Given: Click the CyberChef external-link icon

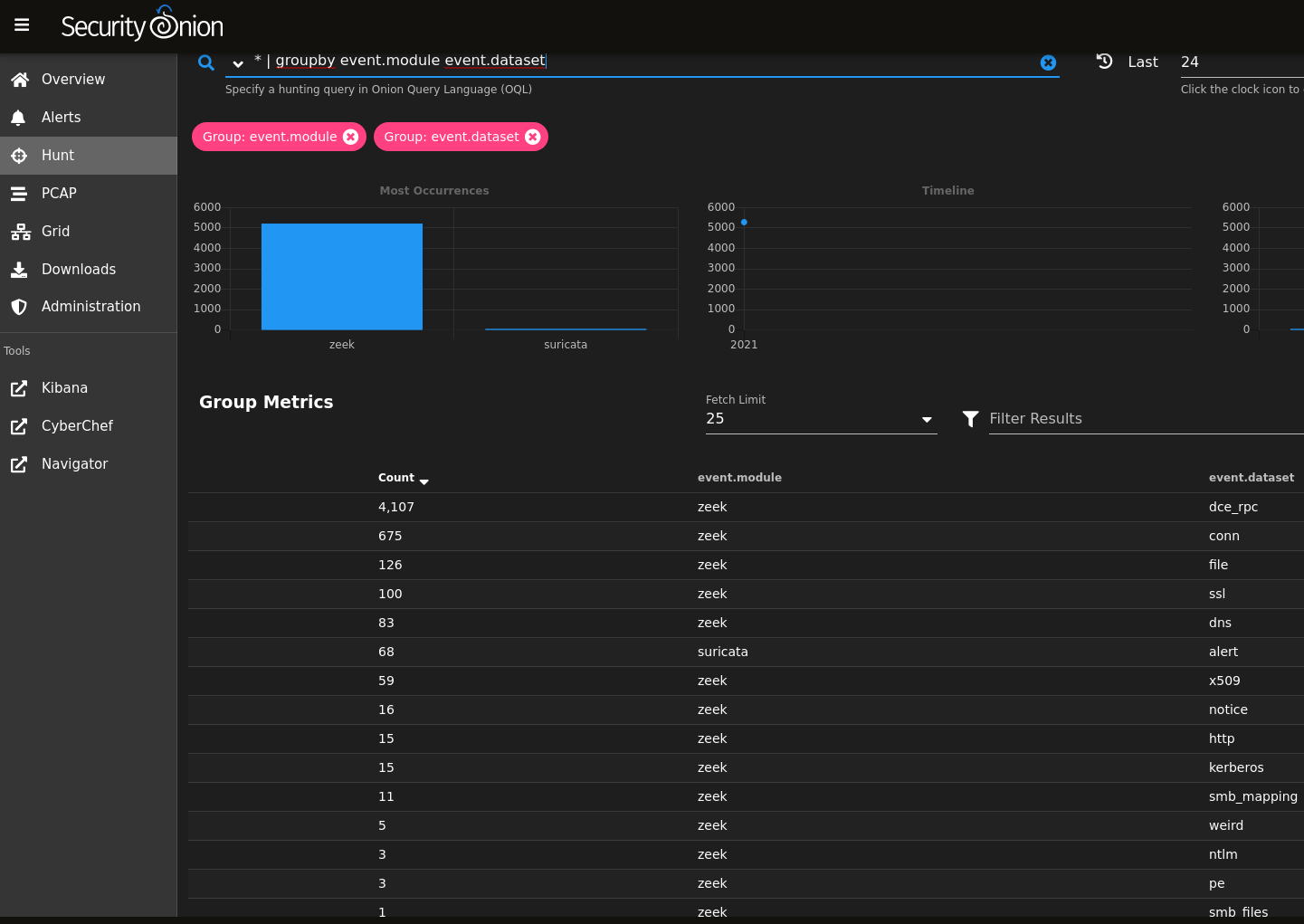Looking at the screenshot, I should coord(19,426).
